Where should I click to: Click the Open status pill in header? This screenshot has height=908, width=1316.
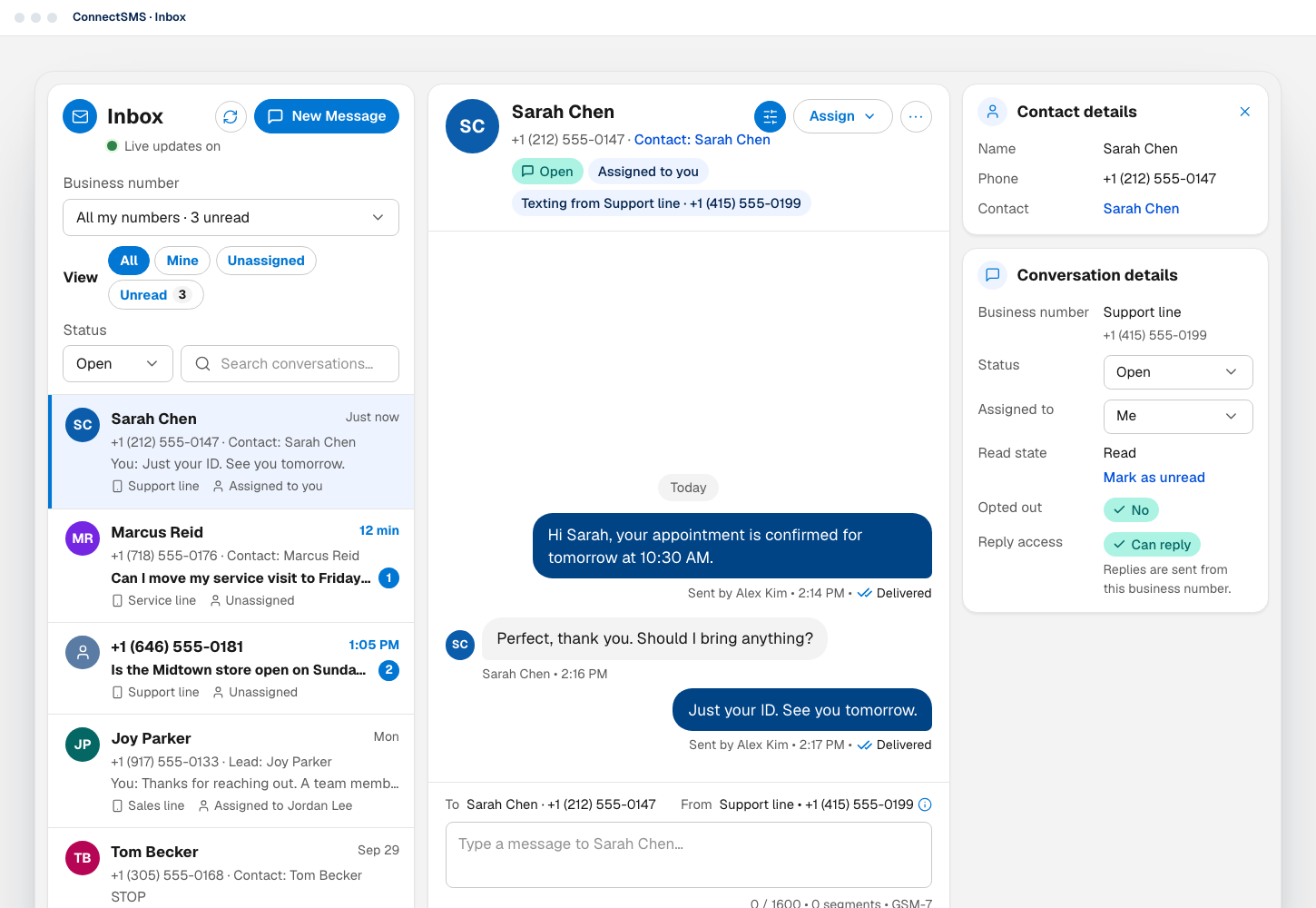pyautogui.click(x=547, y=172)
